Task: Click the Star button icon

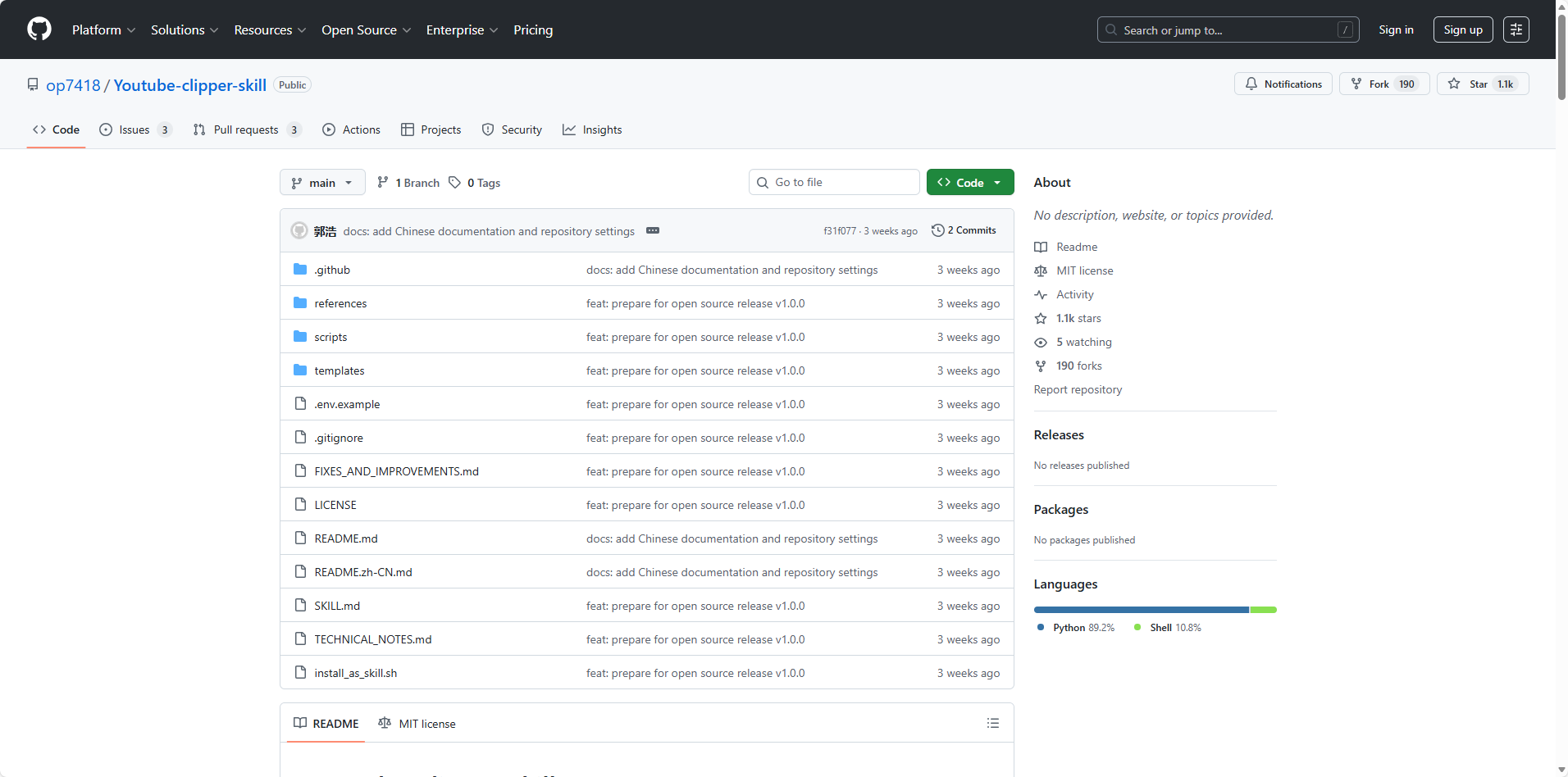Action: click(x=1454, y=84)
